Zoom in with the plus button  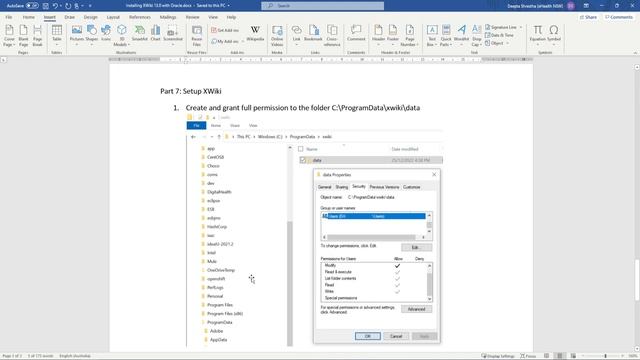623,356
